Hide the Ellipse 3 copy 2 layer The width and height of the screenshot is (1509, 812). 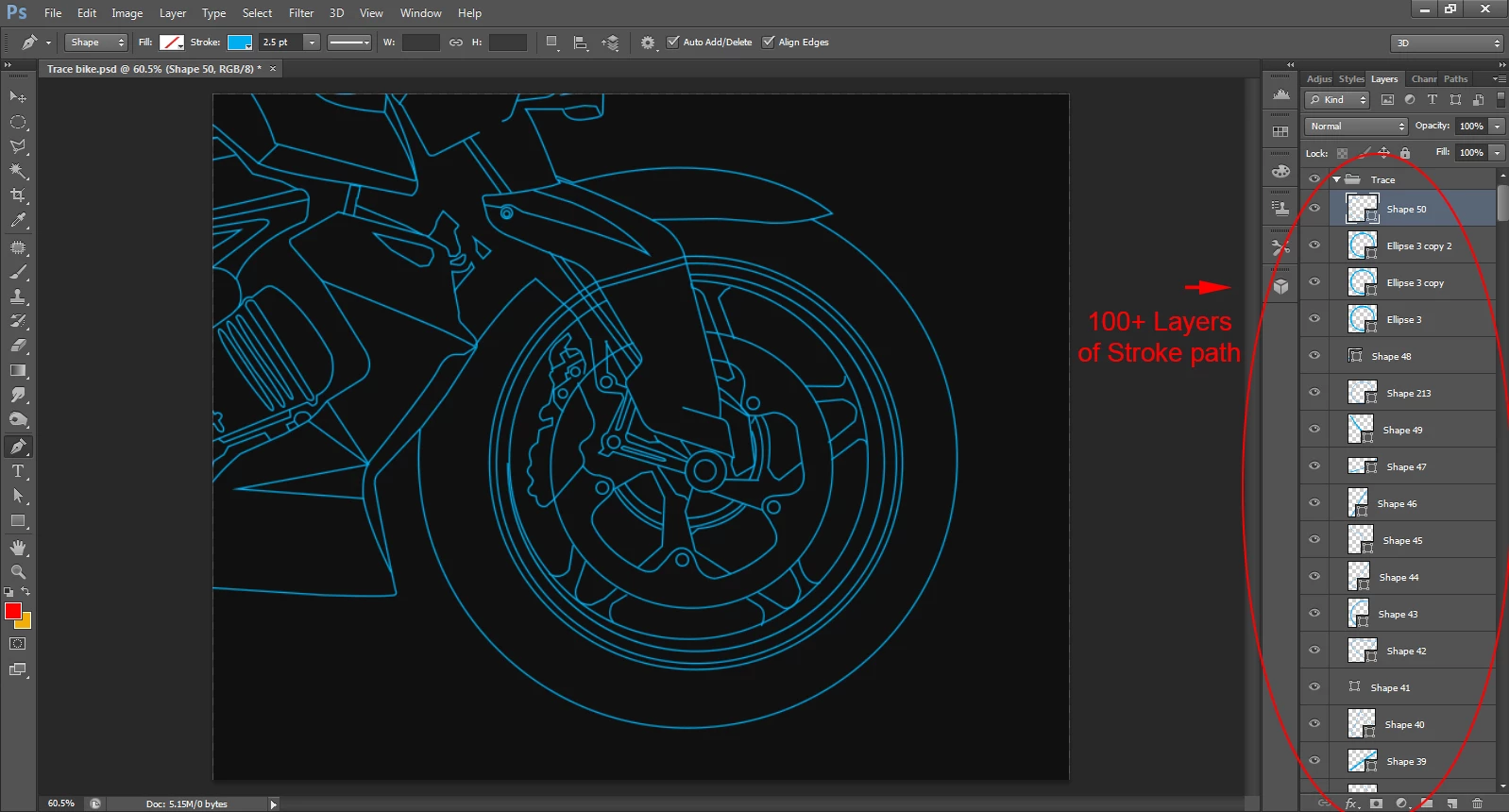pos(1314,245)
